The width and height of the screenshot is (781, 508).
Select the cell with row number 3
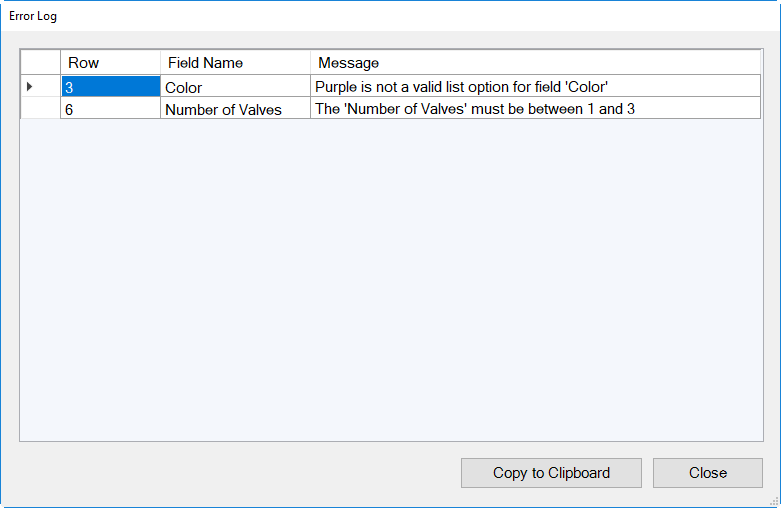click(x=110, y=87)
